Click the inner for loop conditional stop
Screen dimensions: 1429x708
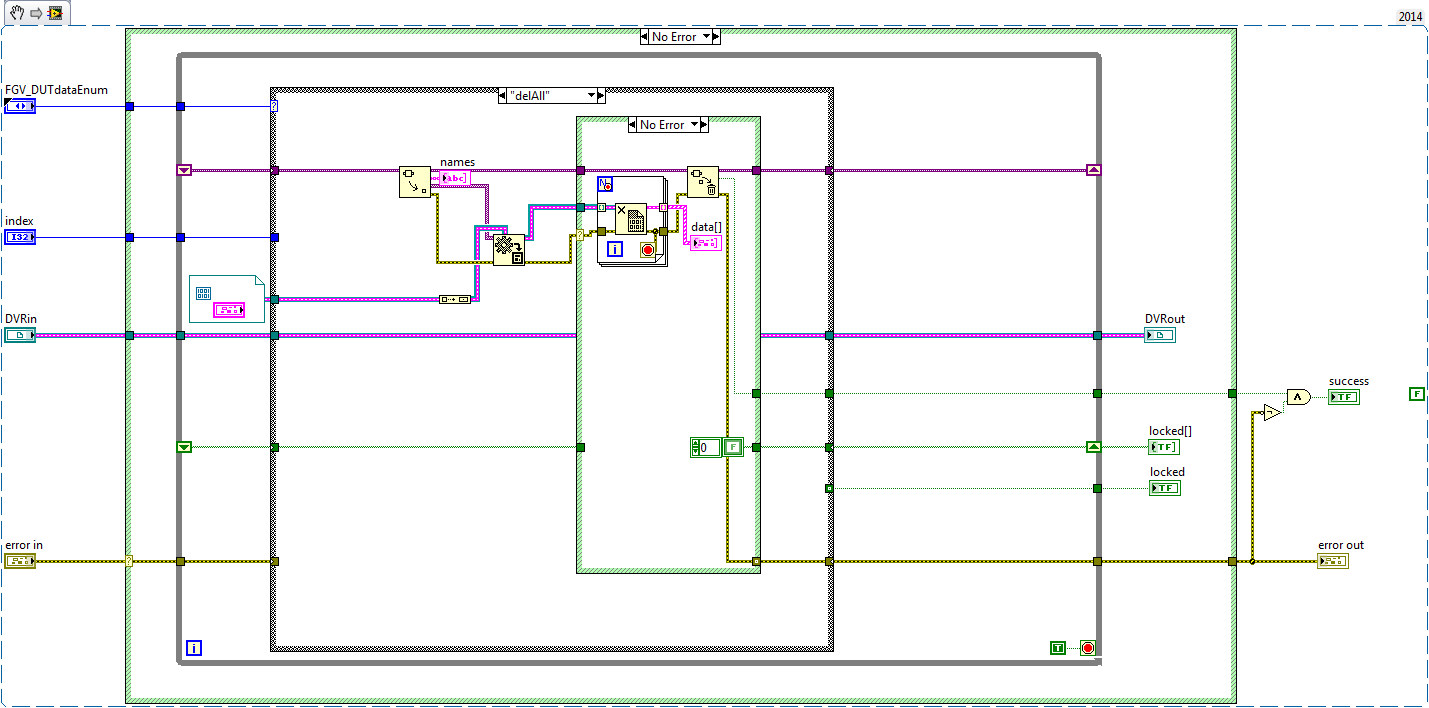pyautogui.click(x=648, y=249)
